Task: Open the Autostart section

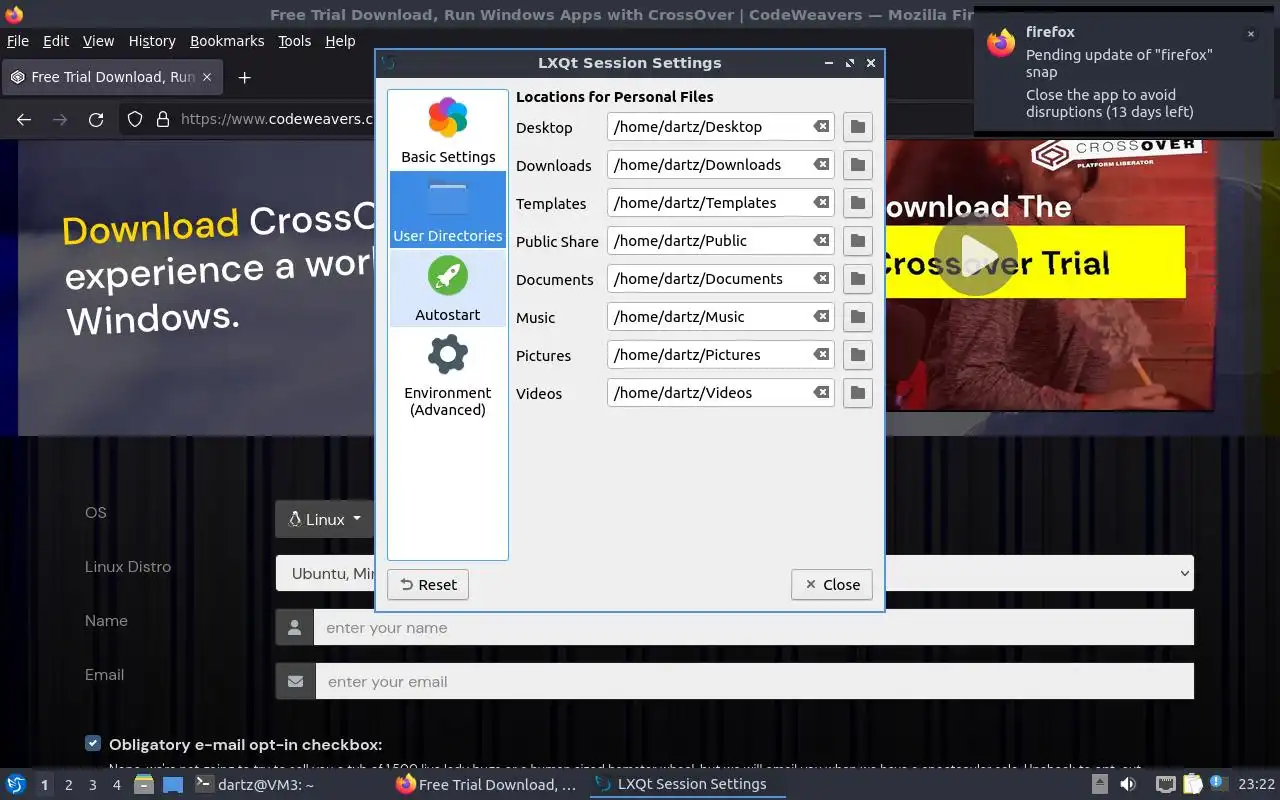Action: (x=448, y=289)
